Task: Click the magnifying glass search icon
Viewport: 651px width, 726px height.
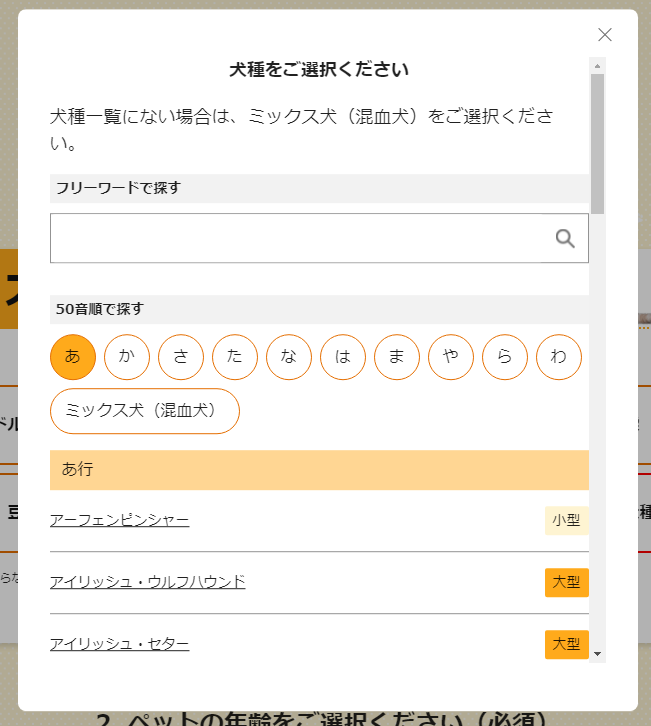Action: point(565,238)
